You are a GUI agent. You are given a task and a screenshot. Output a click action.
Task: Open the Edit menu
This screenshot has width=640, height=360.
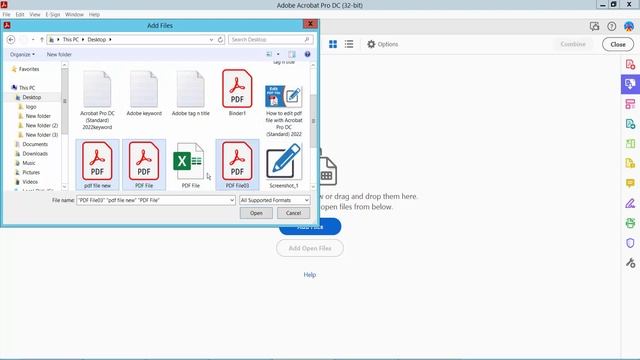click(20, 14)
